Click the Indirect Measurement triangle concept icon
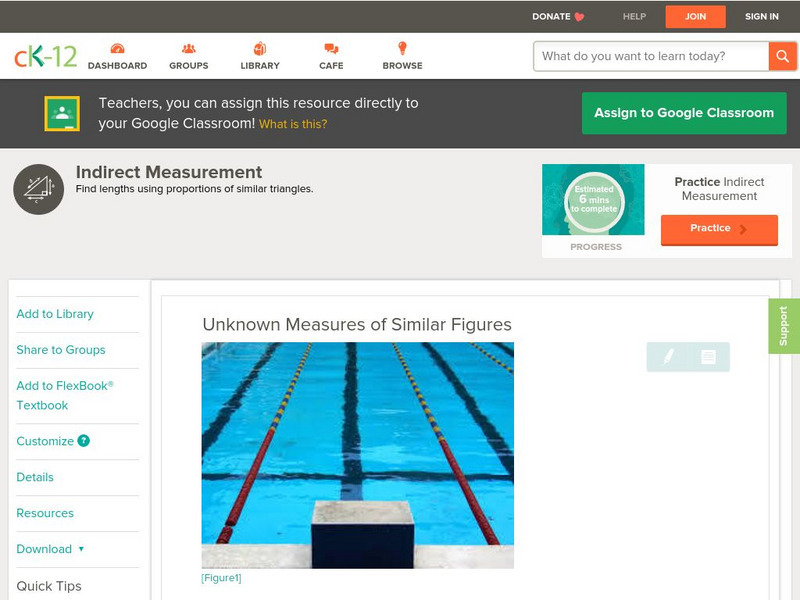Screen dimensions: 800x600 click(39, 189)
